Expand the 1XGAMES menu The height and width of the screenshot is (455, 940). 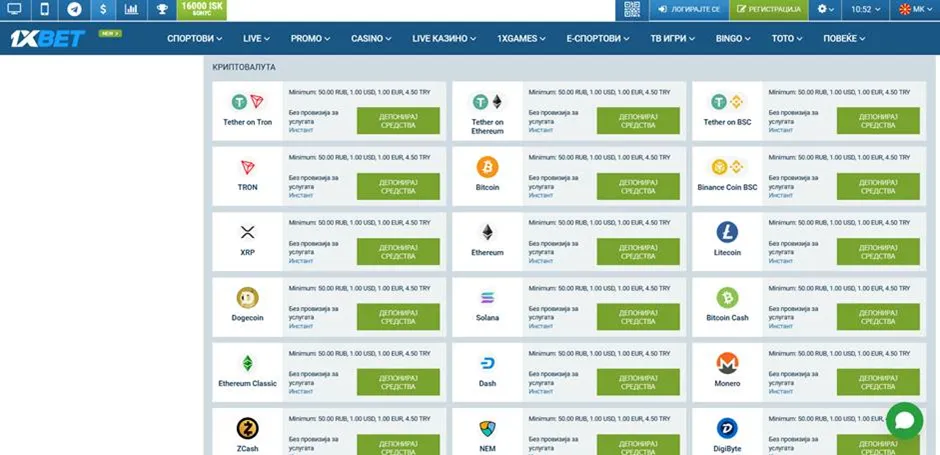pyautogui.click(x=521, y=38)
